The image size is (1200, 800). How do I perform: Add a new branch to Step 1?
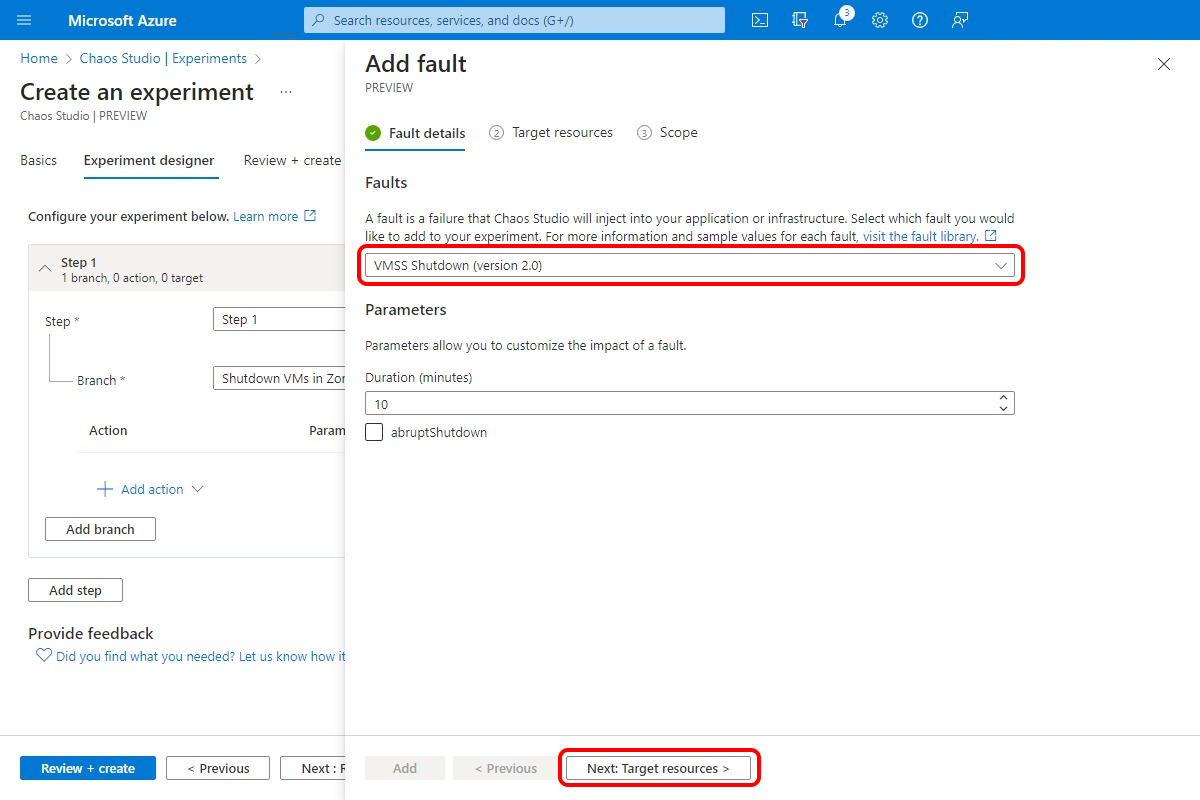point(100,528)
